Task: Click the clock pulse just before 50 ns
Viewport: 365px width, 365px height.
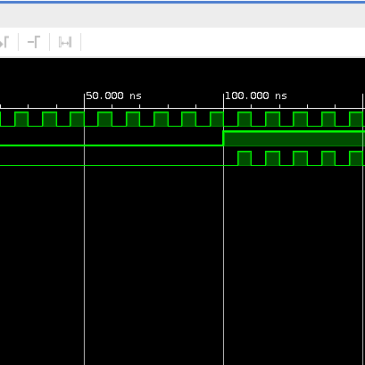Action: [77, 119]
